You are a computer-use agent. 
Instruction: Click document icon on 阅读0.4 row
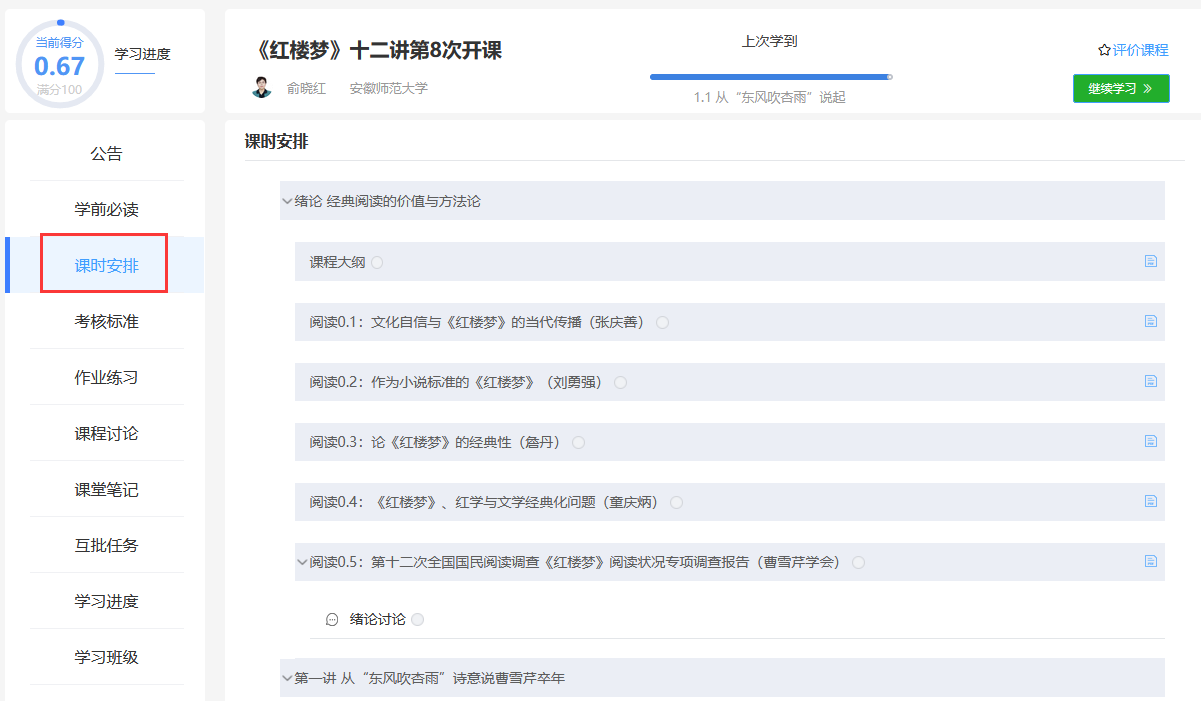pyautogui.click(x=1150, y=501)
